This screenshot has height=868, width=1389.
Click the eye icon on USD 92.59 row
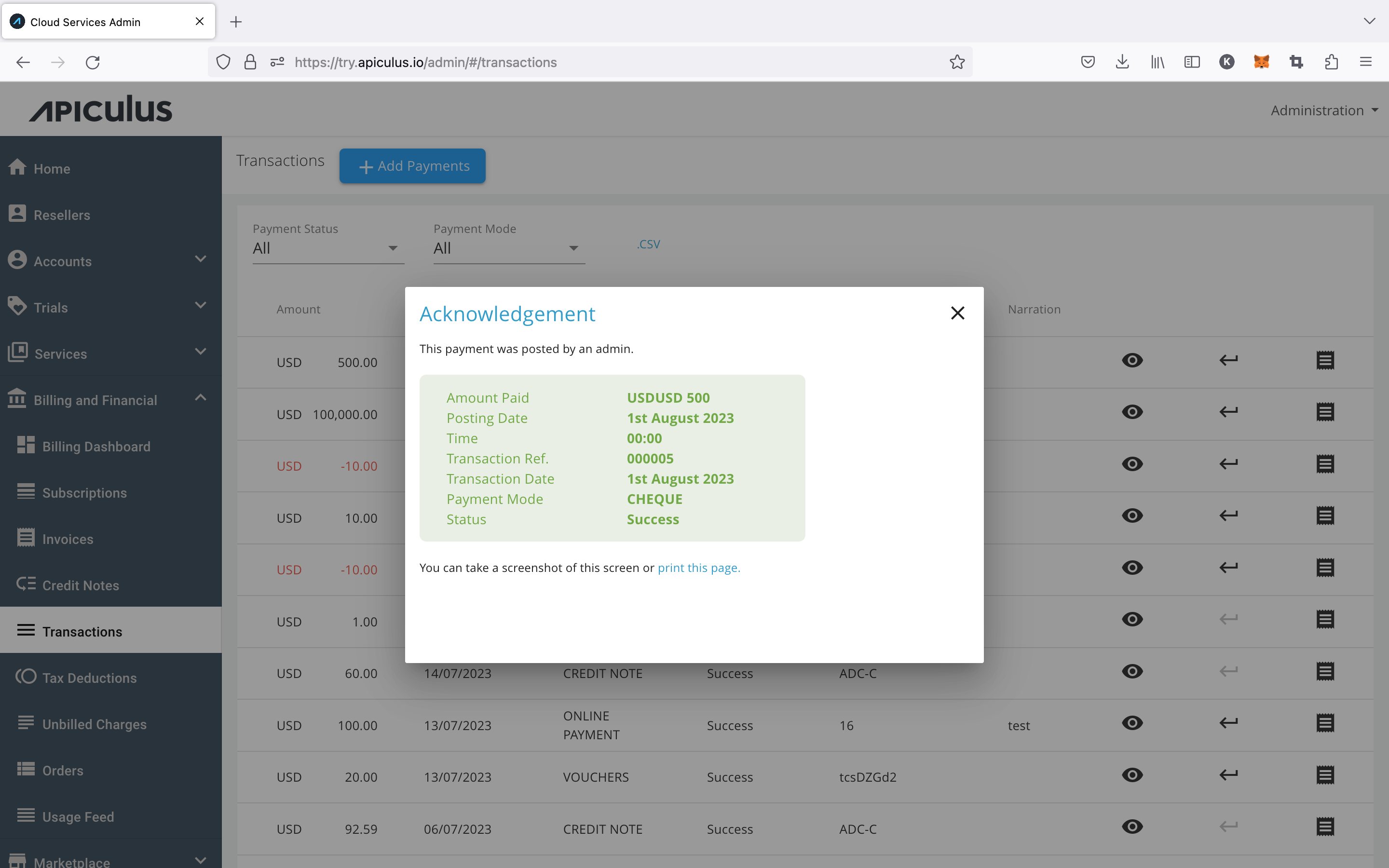coord(1133,828)
